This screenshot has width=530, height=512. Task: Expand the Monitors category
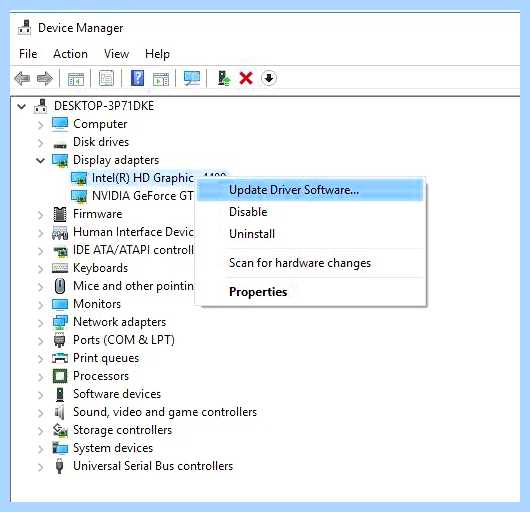41,305
